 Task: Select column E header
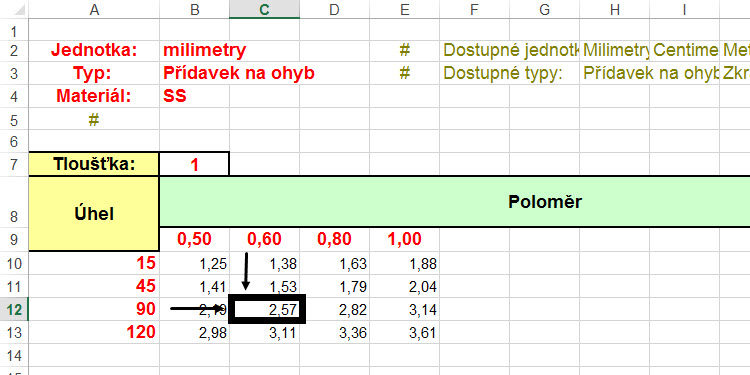pos(405,10)
